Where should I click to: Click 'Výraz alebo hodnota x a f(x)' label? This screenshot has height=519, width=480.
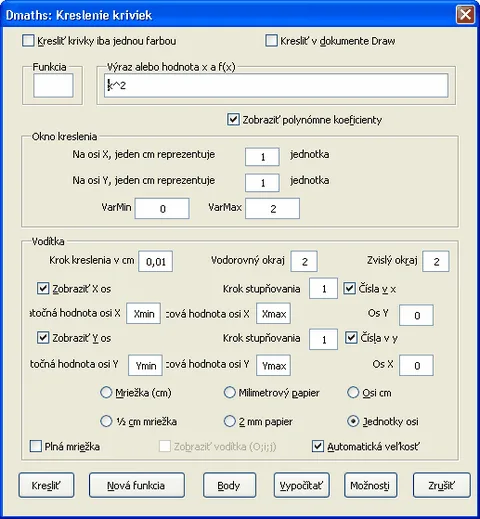171,67
